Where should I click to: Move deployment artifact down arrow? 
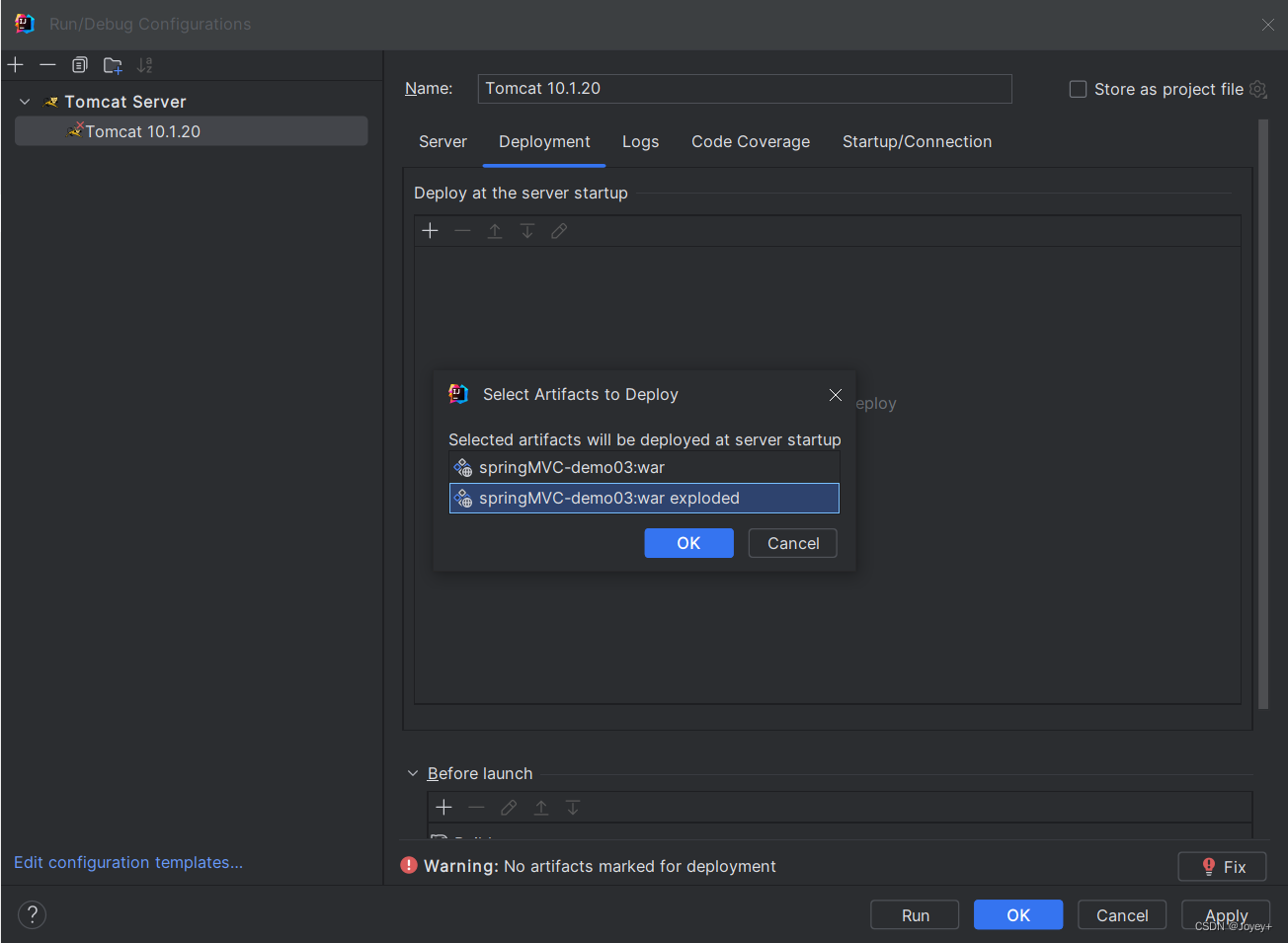coord(527,231)
